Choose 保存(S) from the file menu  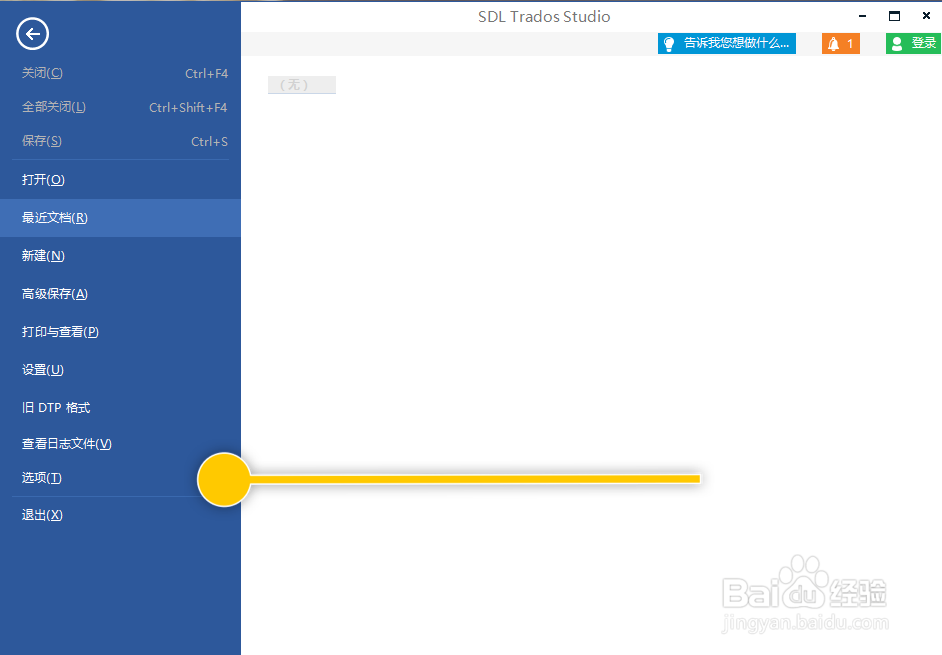point(120,141)
